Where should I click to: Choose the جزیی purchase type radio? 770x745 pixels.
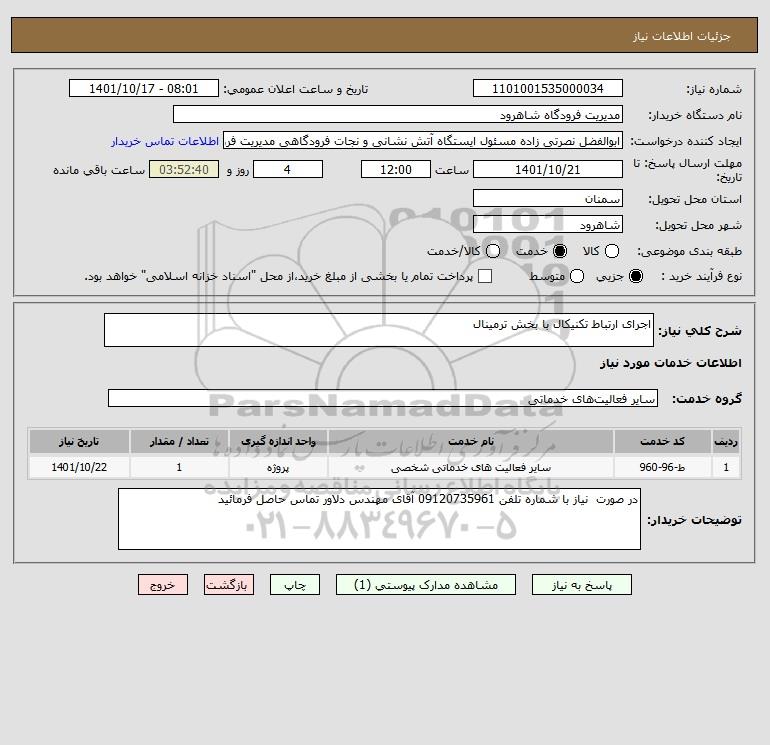click(x=635, y=276)
